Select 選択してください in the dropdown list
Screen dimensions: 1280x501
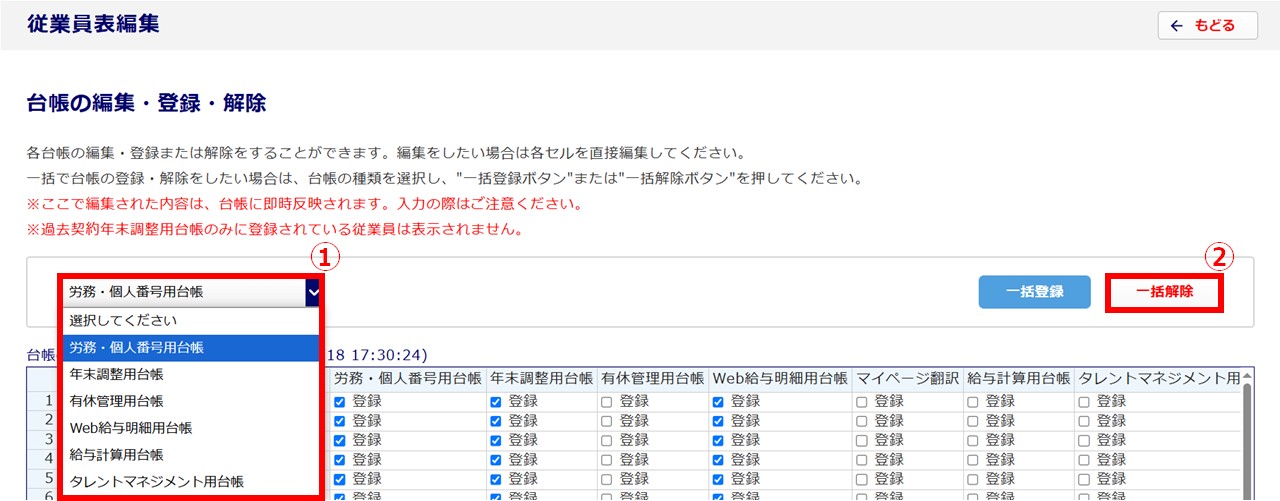click(x=190, y=321)
